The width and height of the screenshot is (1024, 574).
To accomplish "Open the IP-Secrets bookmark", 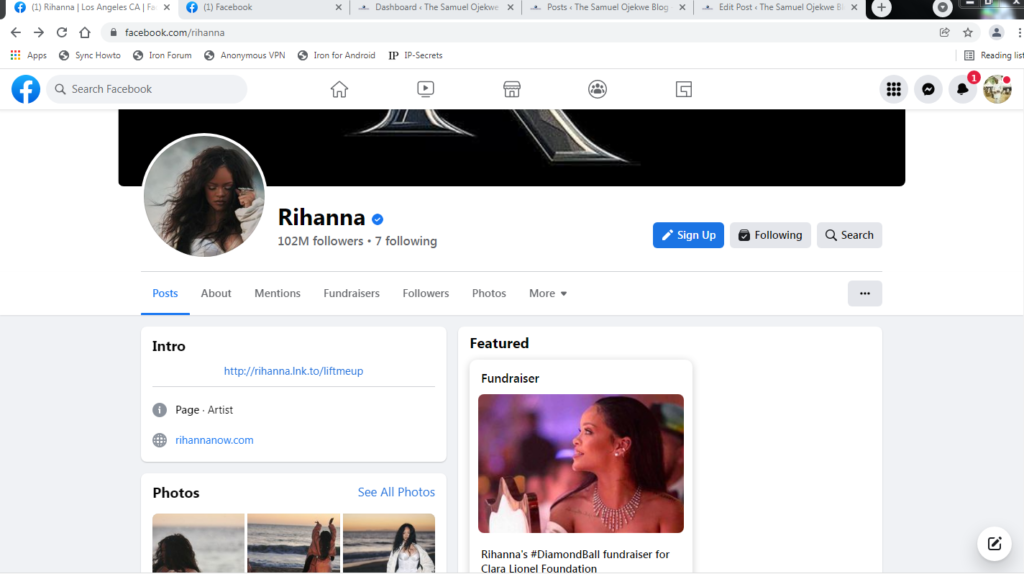I will (x=416, y=56).
